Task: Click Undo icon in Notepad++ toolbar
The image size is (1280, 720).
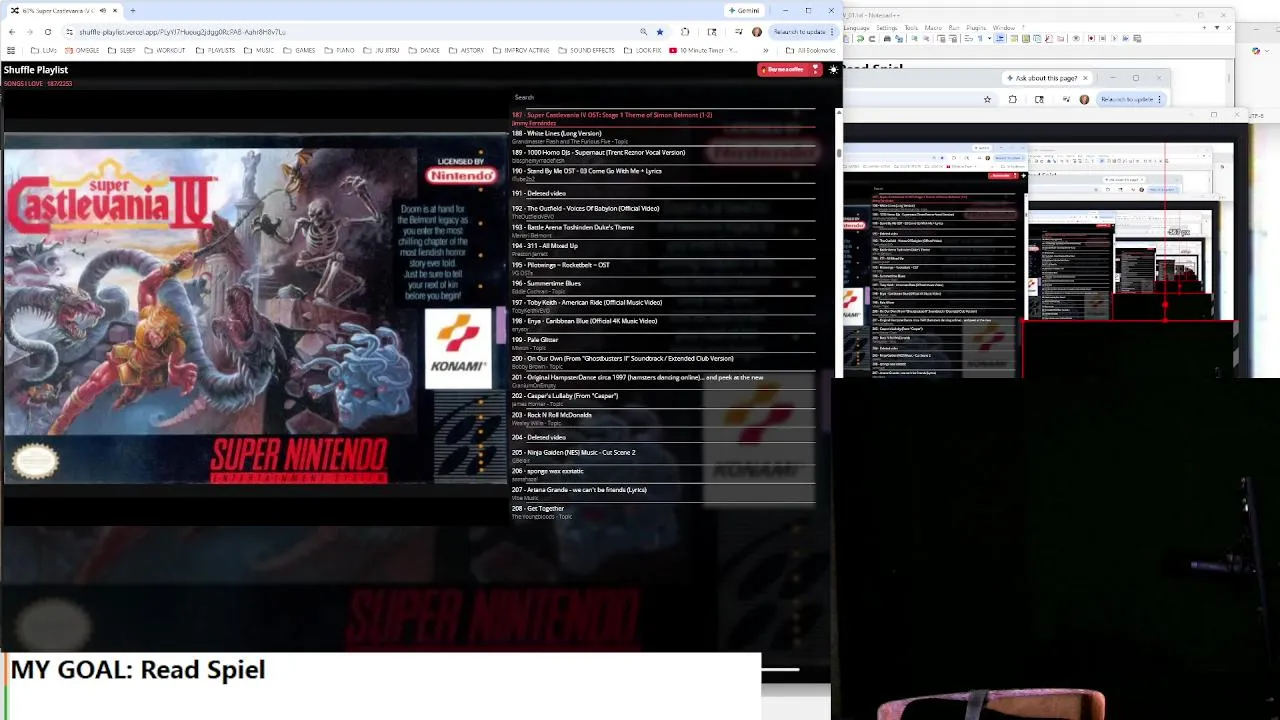Action: (860, 38)
